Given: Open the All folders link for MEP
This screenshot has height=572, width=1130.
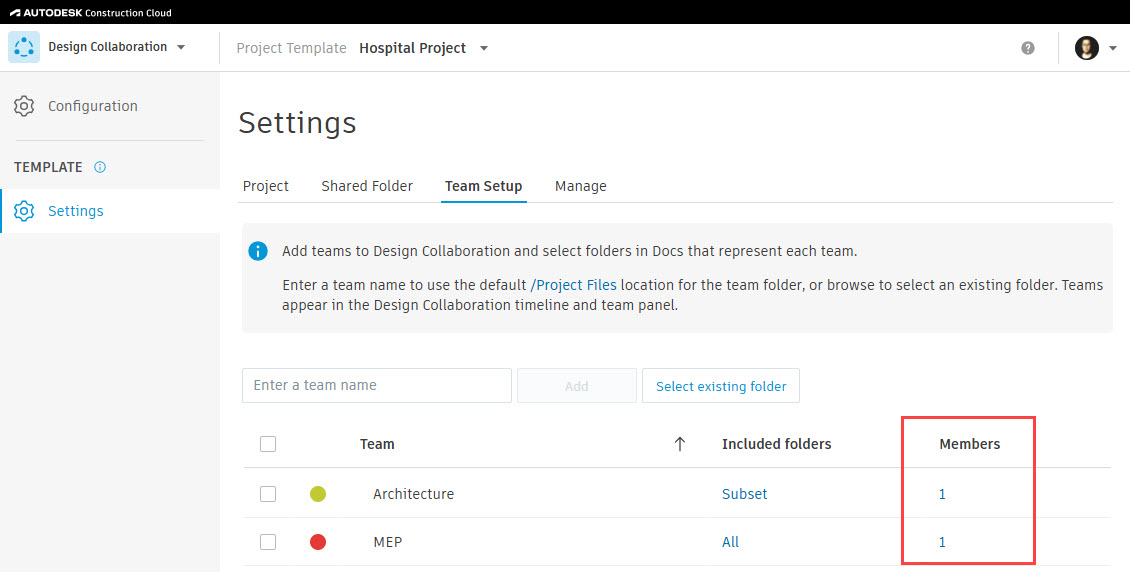Looking at the screenshot, I should [730, 542].
